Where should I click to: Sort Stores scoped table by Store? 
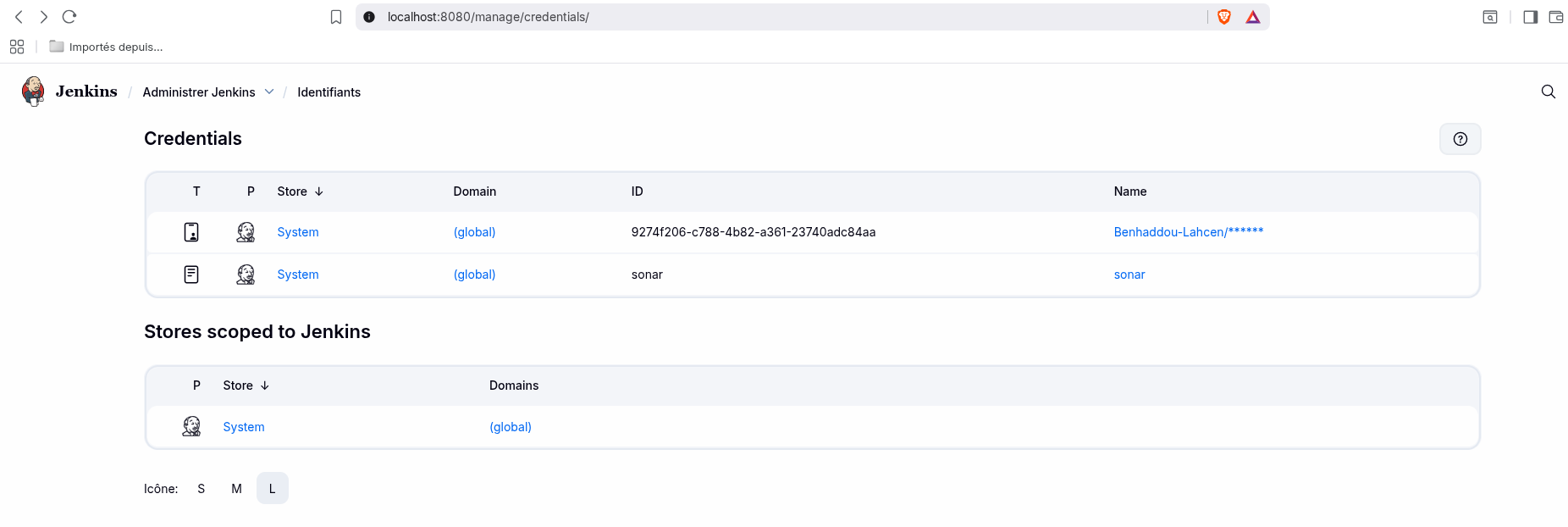click(x=246, y=386)
